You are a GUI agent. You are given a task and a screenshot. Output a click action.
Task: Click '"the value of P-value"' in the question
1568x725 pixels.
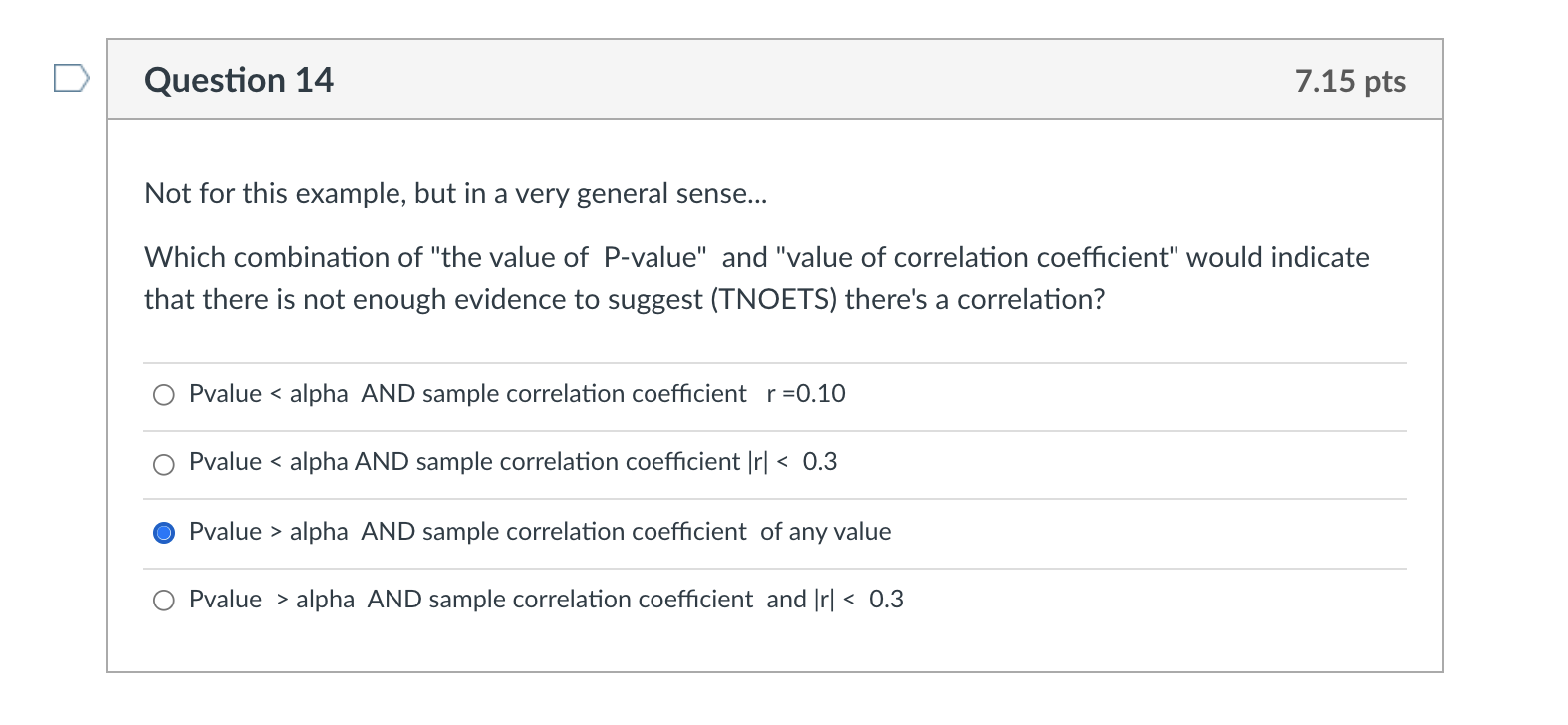569,258
